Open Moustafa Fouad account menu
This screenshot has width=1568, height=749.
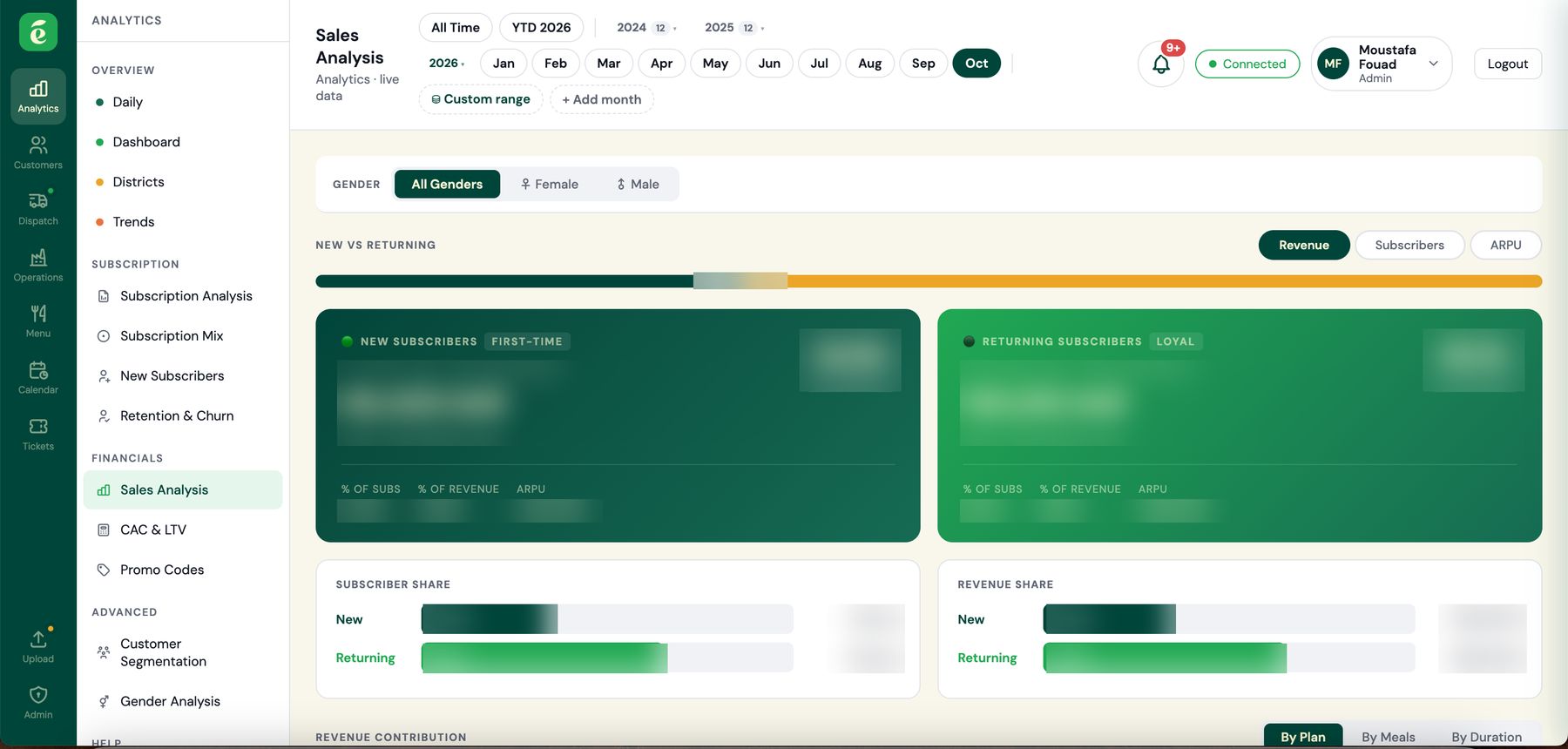pos(1381,64)
